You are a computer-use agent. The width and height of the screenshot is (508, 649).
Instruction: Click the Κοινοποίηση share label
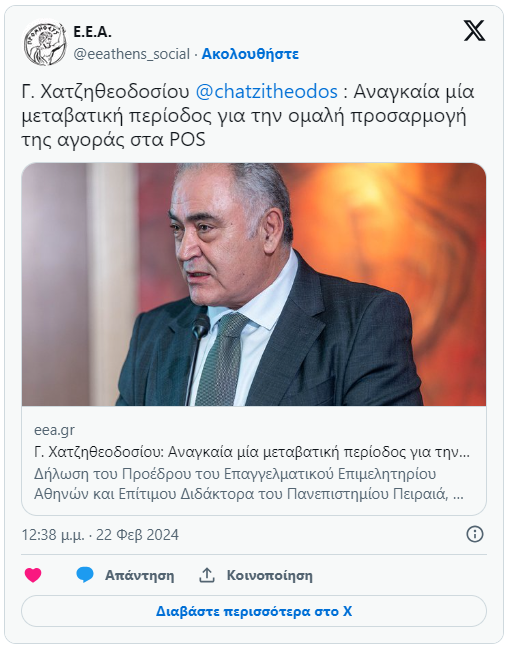tap(270, 575)
